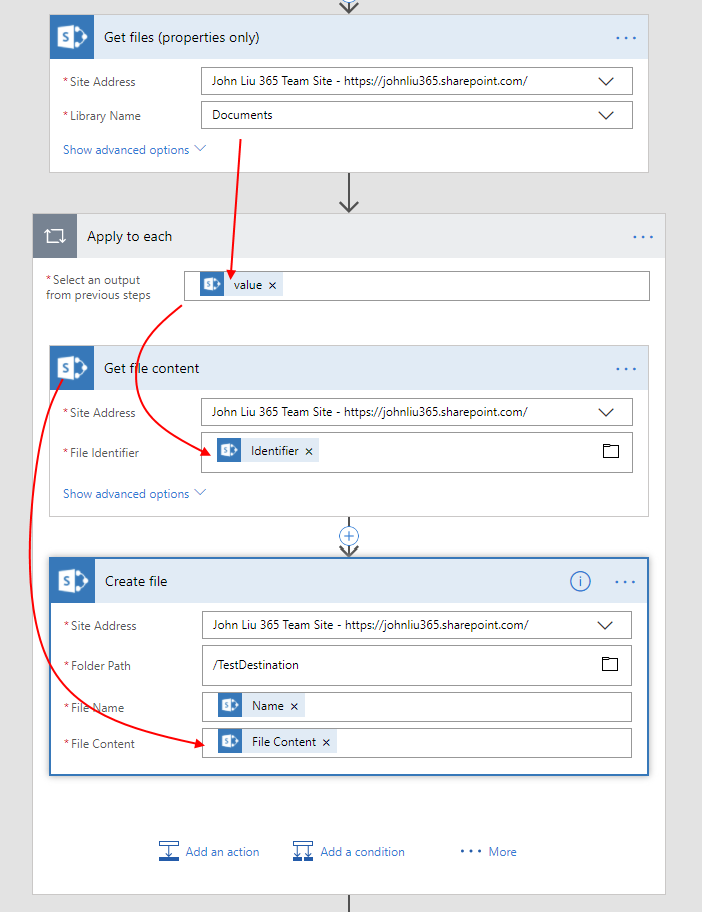
Task: Remove the value token
Action: 272,286
